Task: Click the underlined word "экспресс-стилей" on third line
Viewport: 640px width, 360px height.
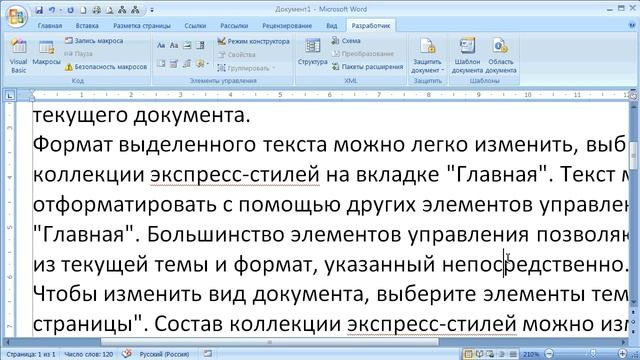Action: coord(235,175)
